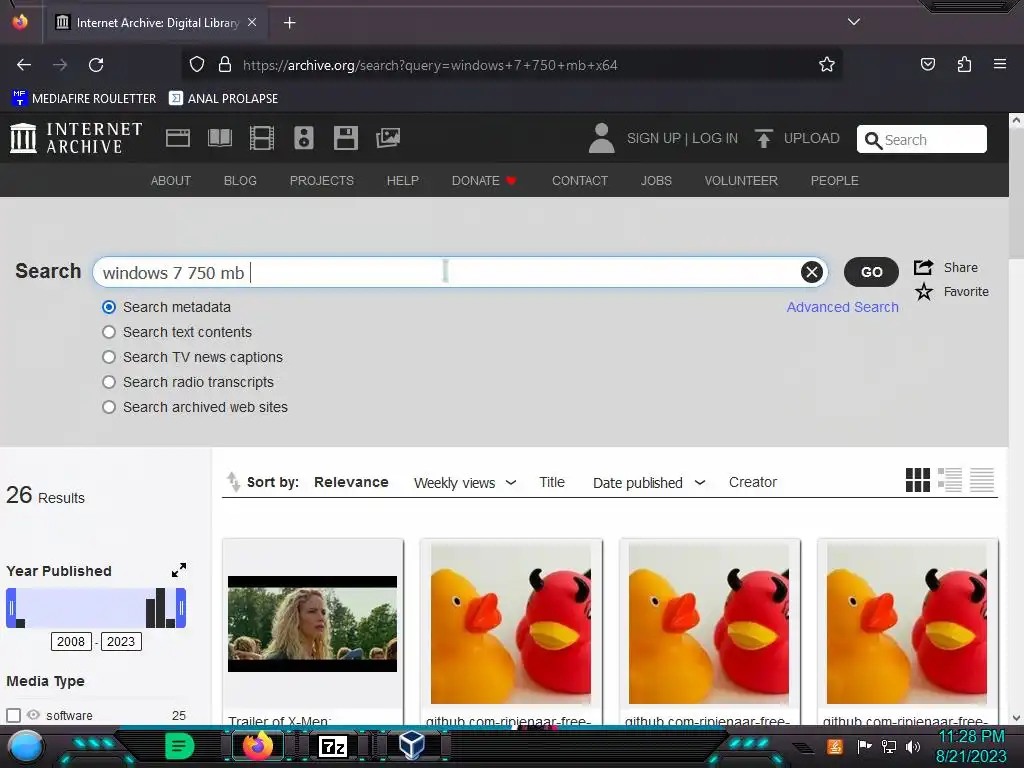This screenshot has width=1024, height=768.
Task: Open the Images icon in Archive header
Action: [388, 138]
